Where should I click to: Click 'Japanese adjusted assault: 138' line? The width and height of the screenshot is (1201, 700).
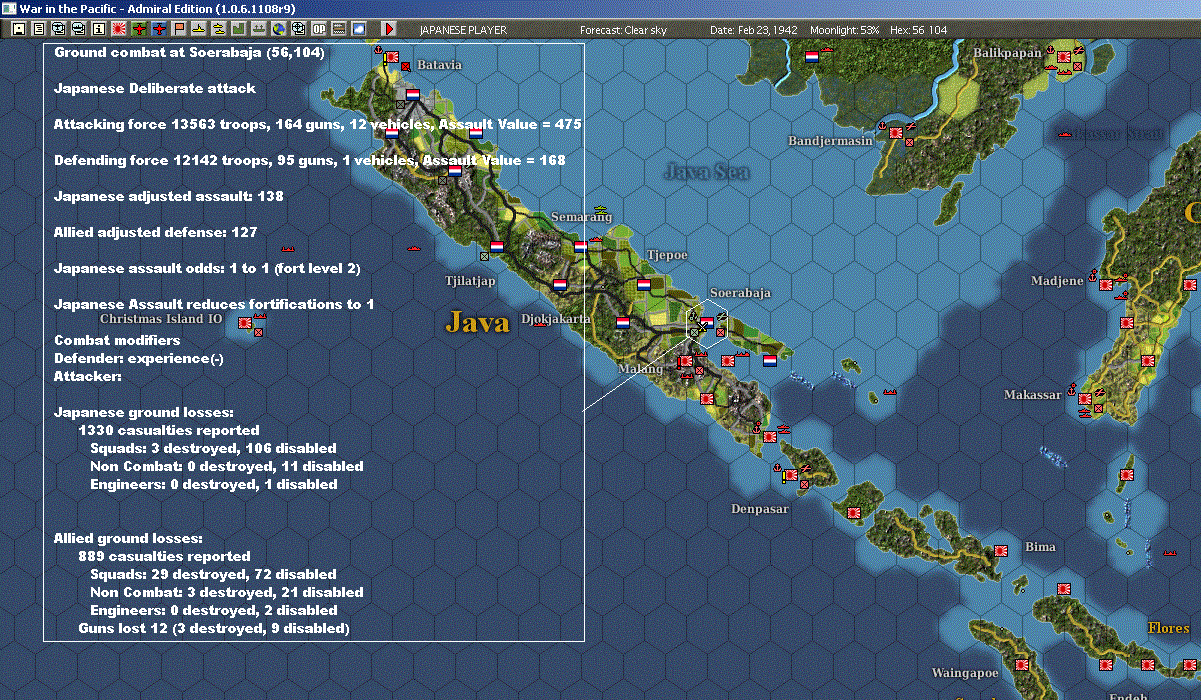(169, 196)
